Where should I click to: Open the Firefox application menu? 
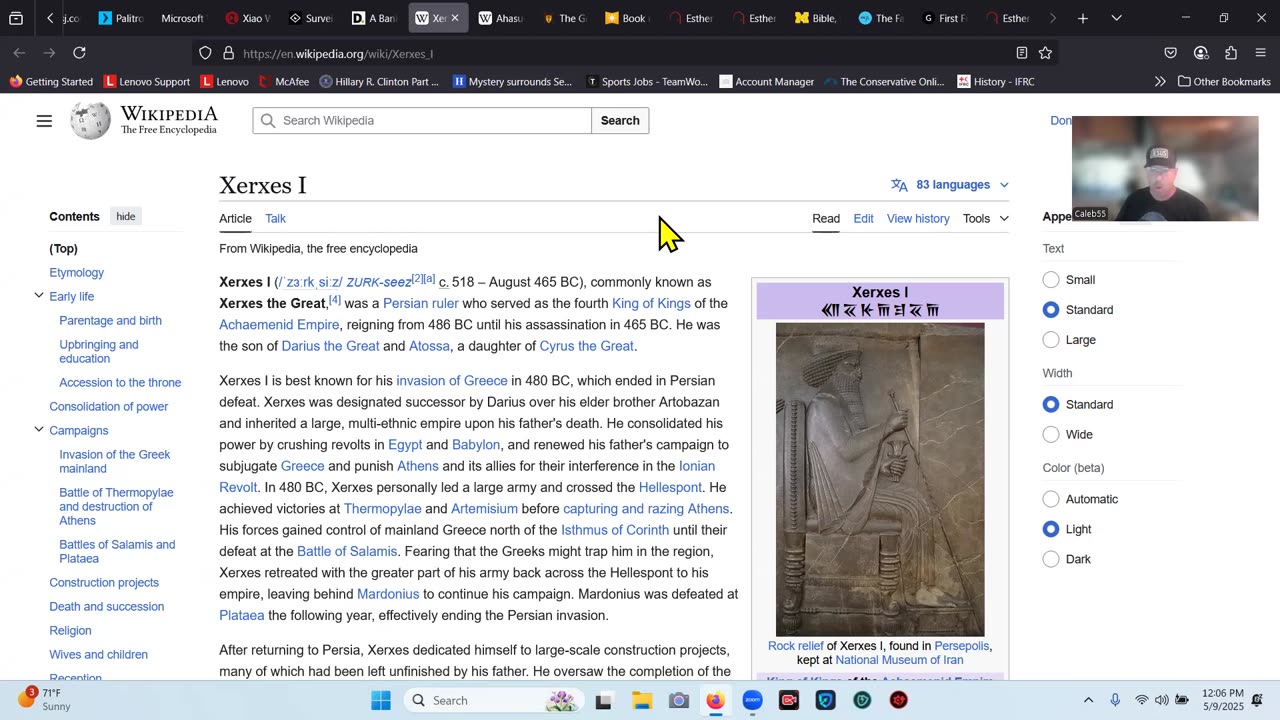pyautogui.click(x=1259, y=53)
